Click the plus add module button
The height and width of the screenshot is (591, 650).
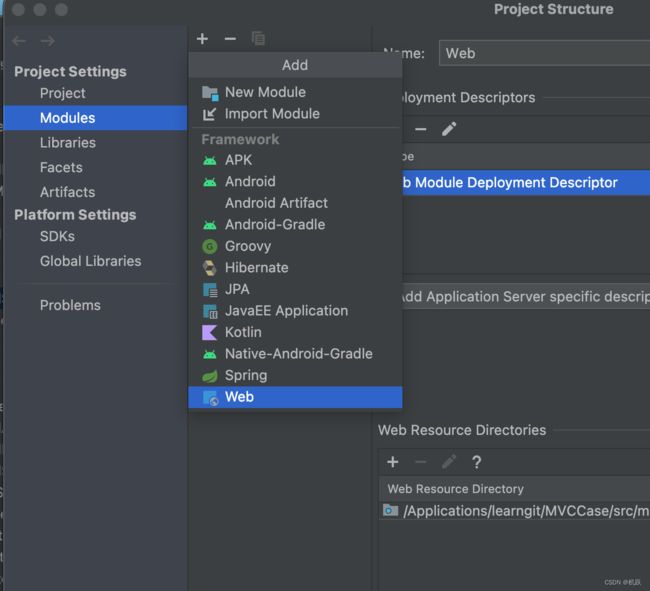coord(202,39)
